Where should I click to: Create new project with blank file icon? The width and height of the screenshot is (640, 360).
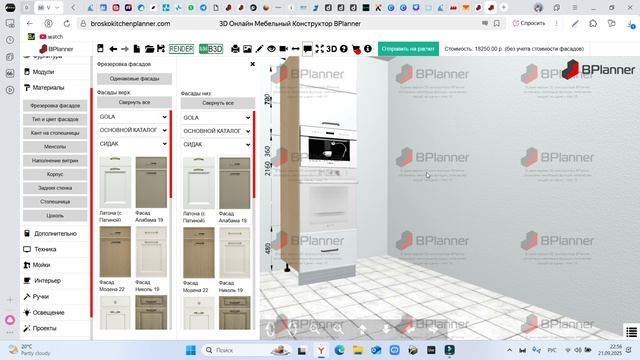click(x=137, y=49)
